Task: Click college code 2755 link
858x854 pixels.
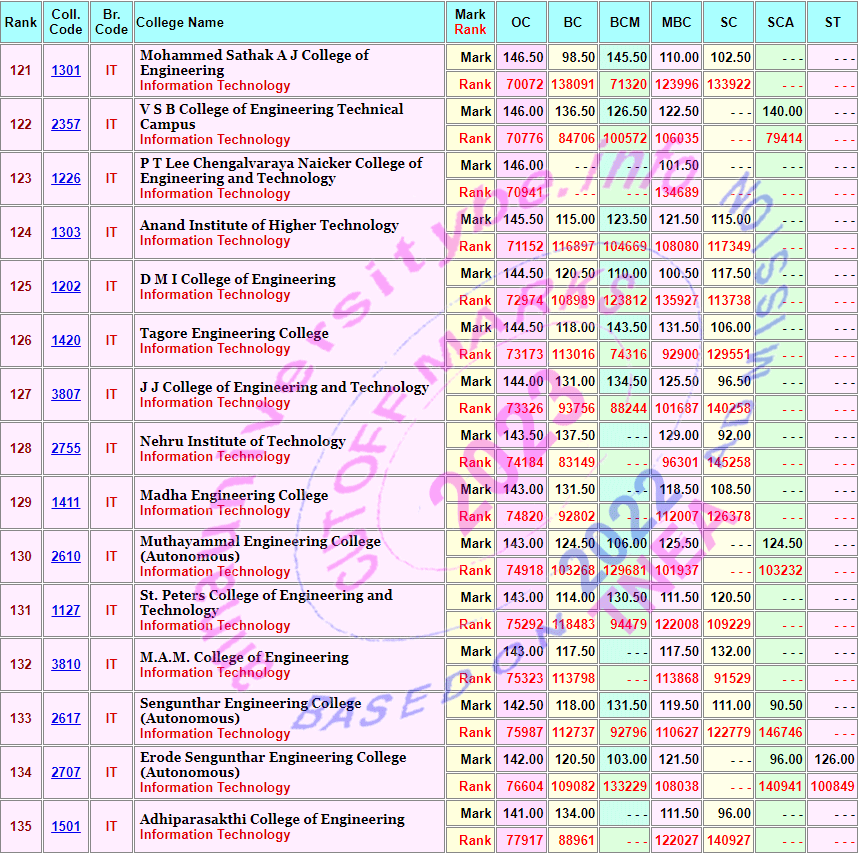Action: (x=66, y=449)
